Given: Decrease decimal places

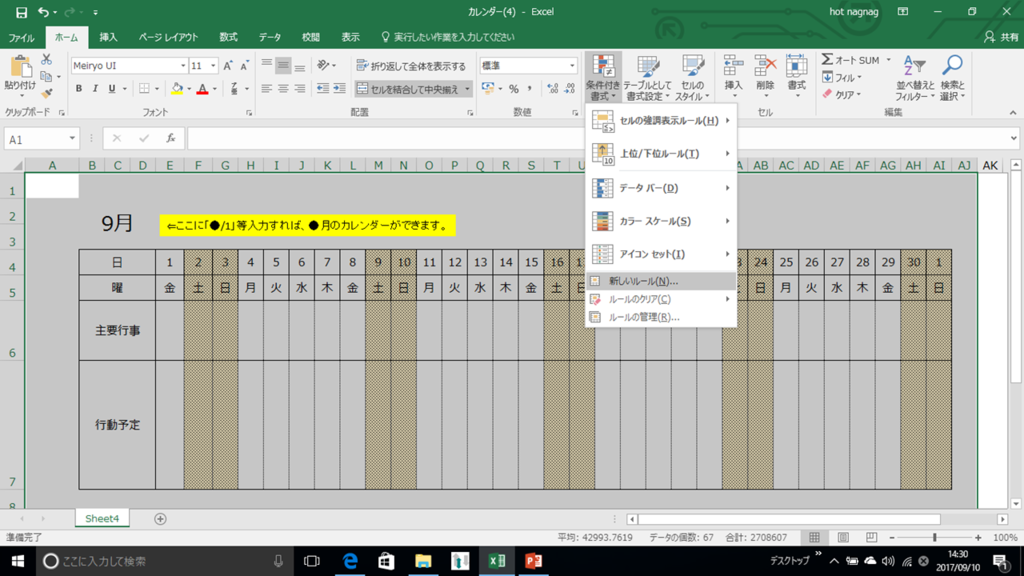Looking at the screenshot, I should (x=569, y=88).
